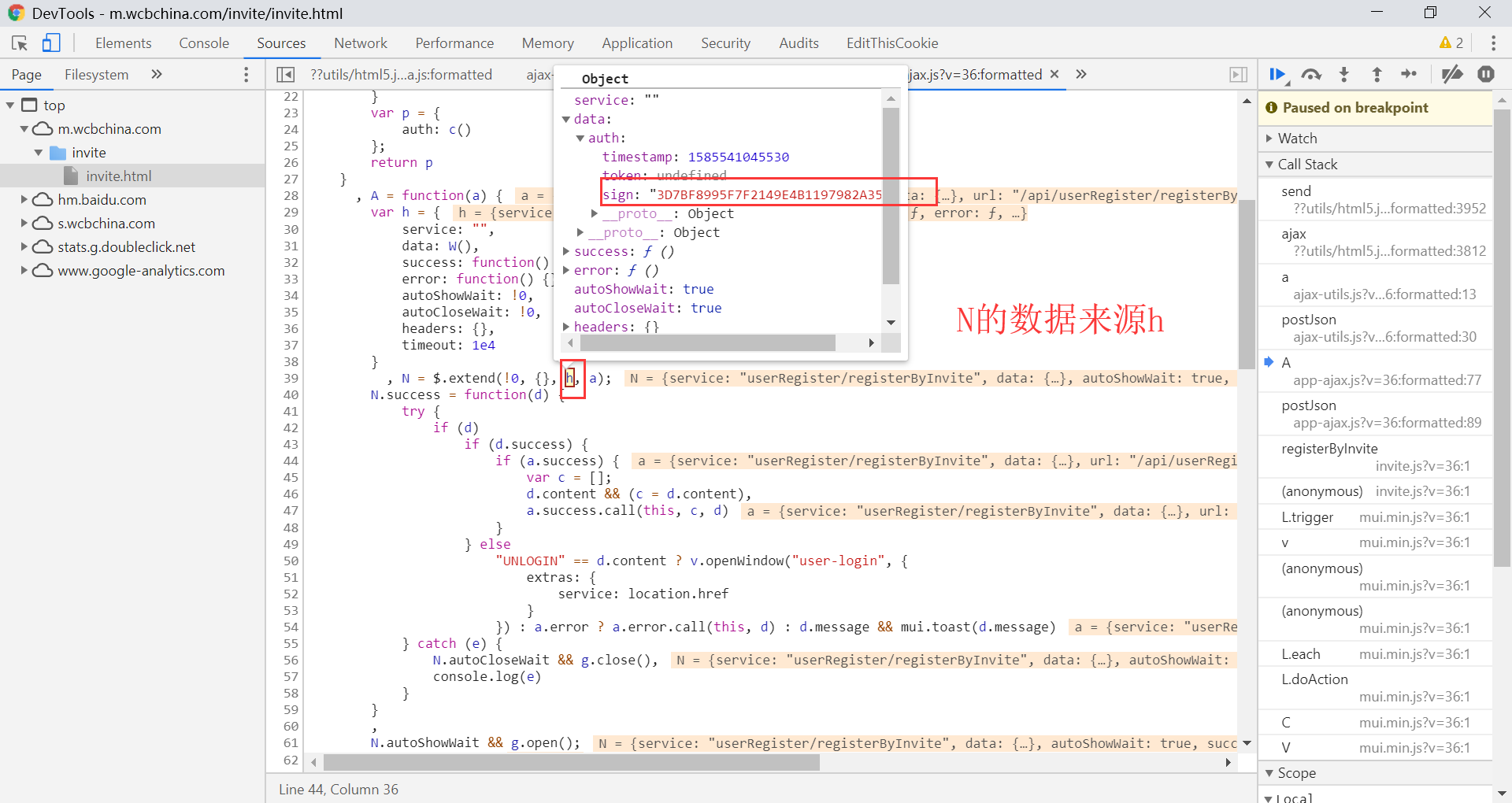
Task: Select the L.each call stack frame
Action: point(1375,654)
